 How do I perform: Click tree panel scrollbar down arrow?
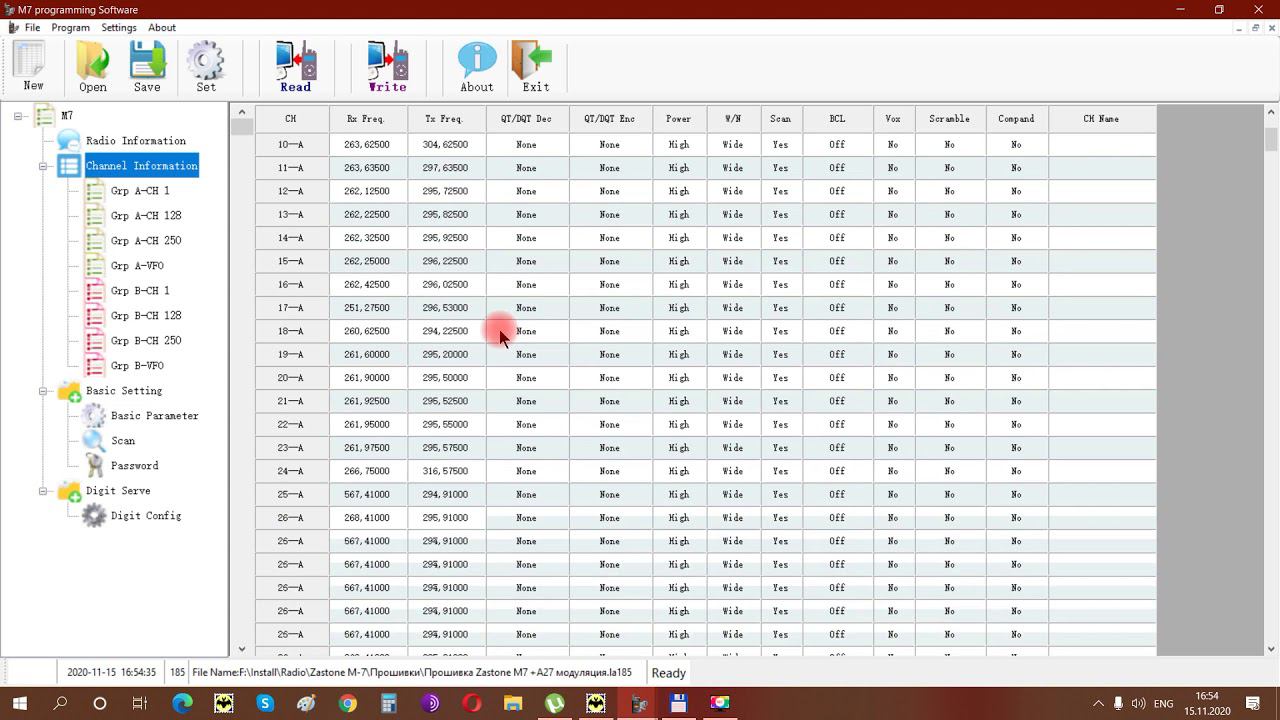pyautogui.click(x=241, y=649)
